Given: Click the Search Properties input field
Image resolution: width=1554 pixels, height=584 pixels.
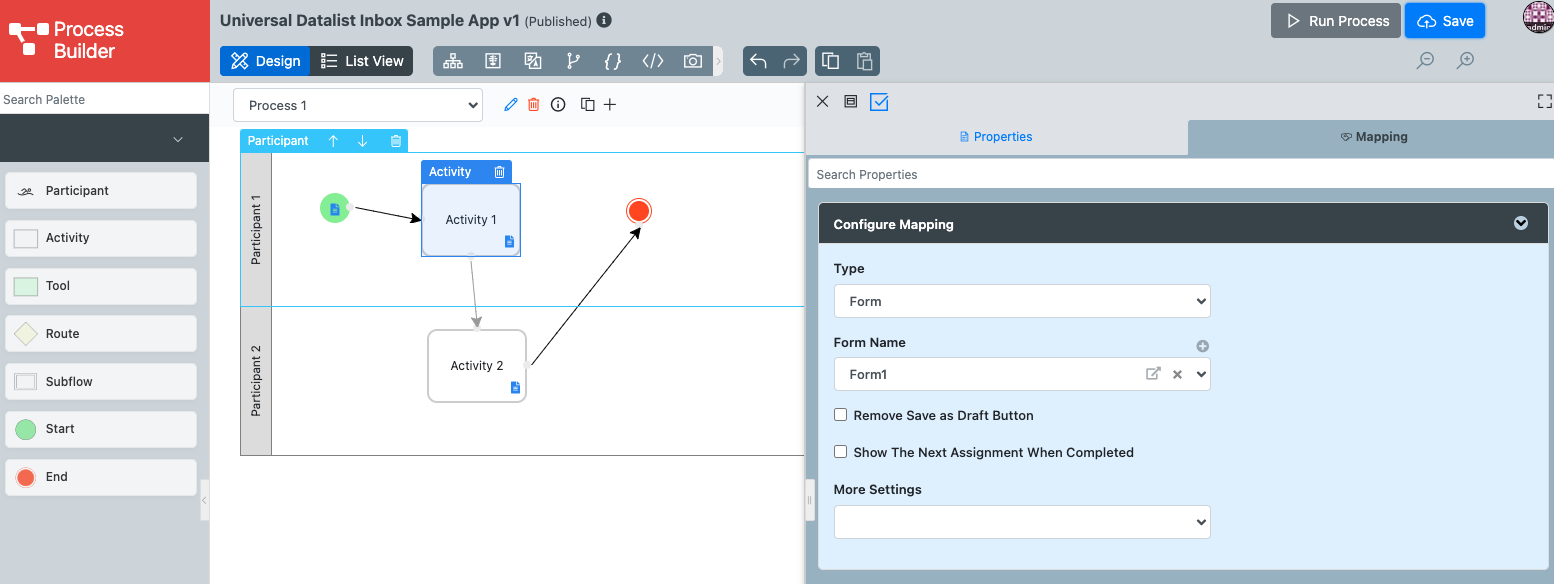Looking at the screenshot, I should tap(1180, 174).
